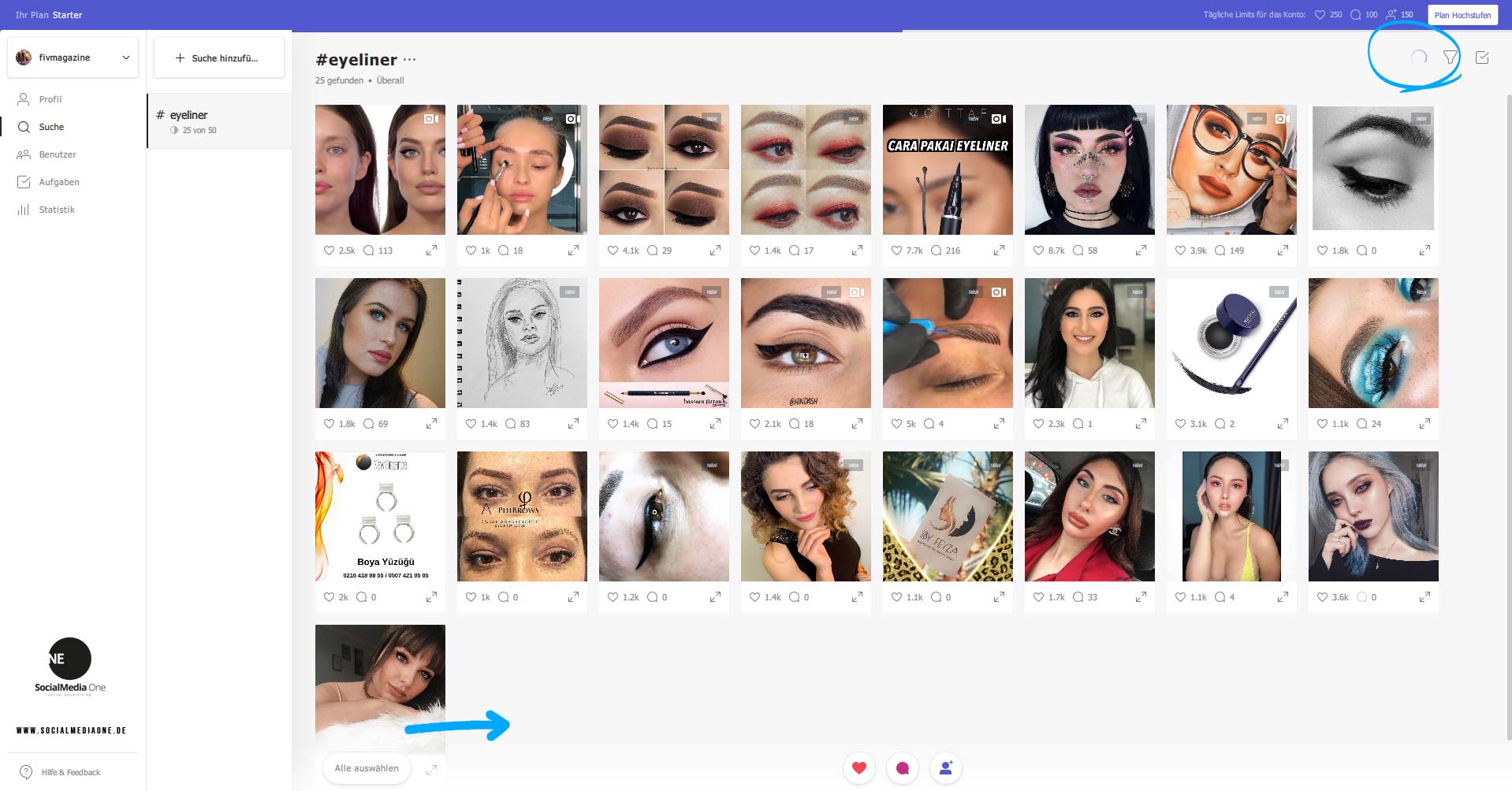Open the Aufgaben section
The height and width of the screenshot is (791, 1512).
59,182
